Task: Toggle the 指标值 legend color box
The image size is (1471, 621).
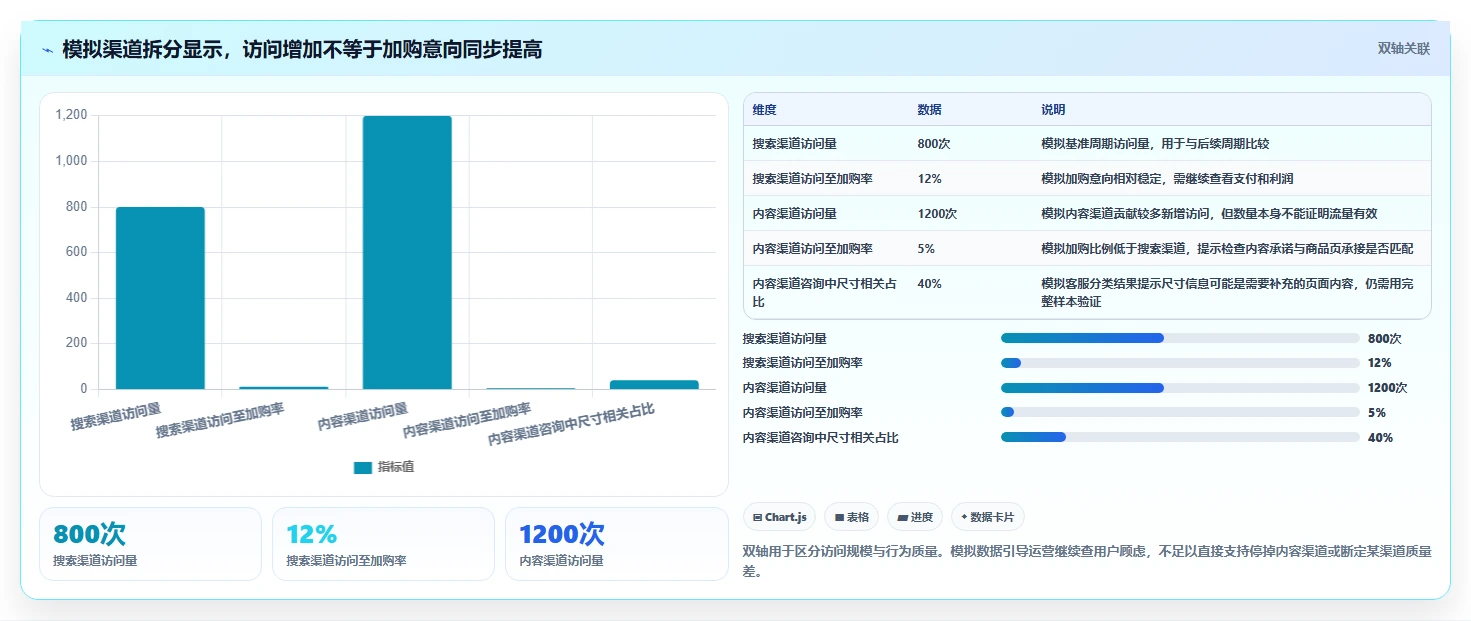Action: tap(363, 467)
